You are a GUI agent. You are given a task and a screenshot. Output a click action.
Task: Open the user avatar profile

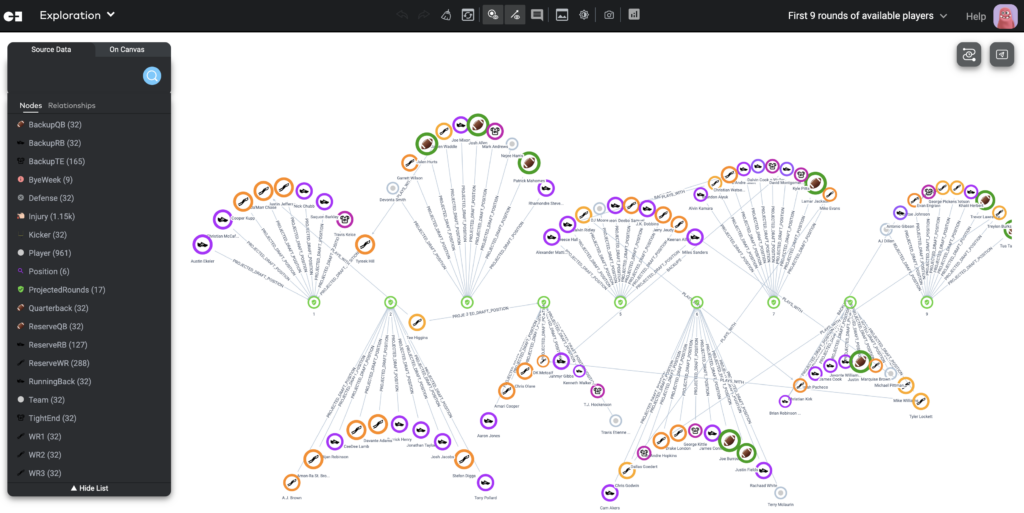coord(1005,16)
